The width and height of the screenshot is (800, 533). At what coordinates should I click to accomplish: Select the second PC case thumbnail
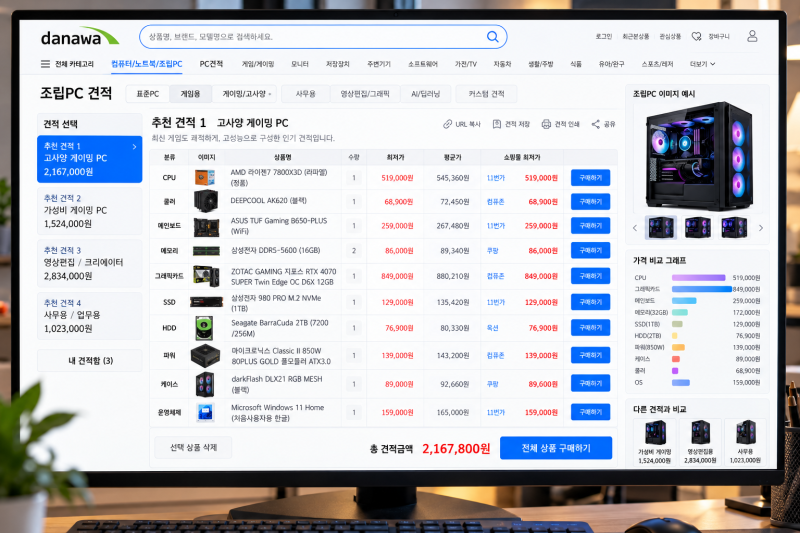pos(697,227)
